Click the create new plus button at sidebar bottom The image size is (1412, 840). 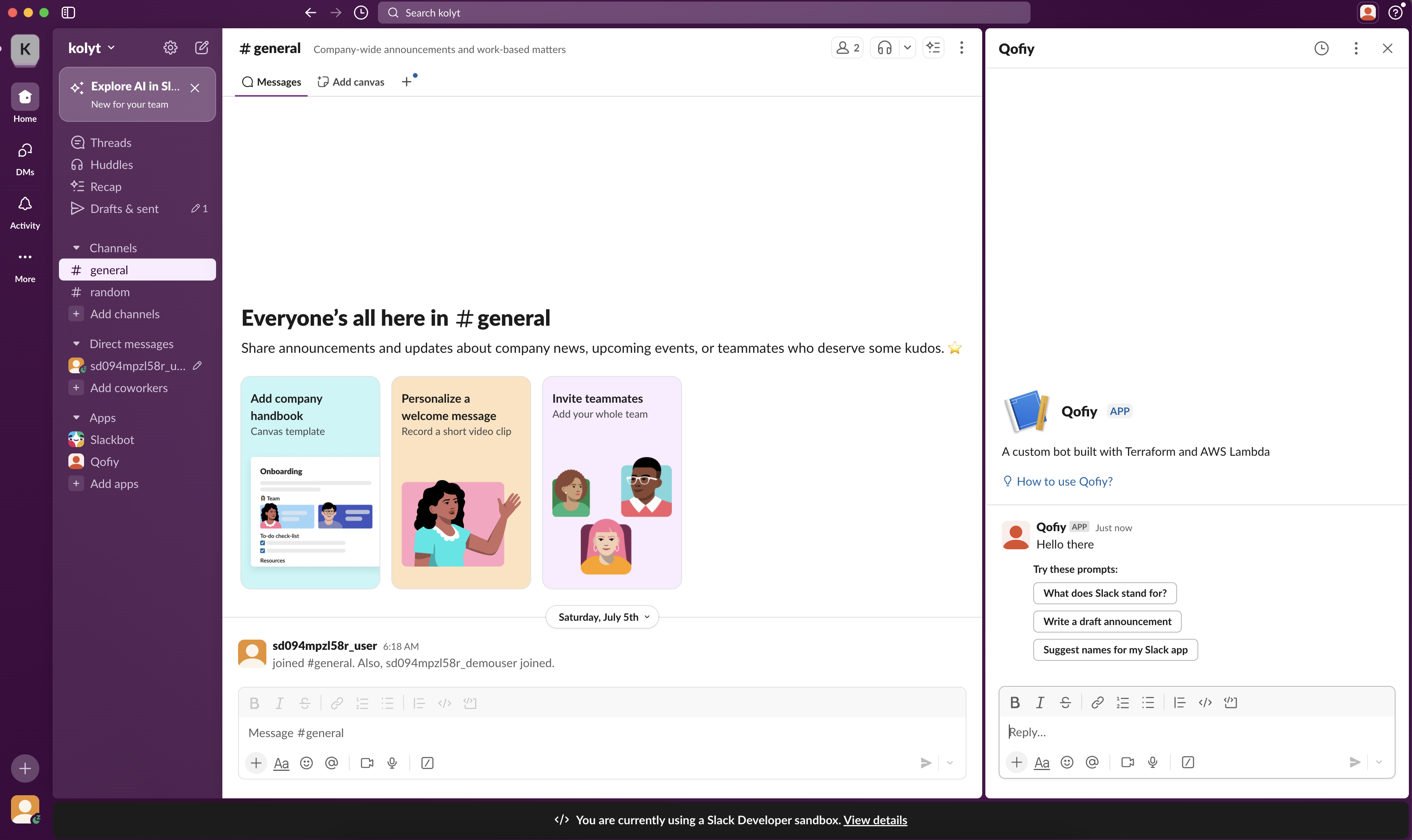(25, 768)
